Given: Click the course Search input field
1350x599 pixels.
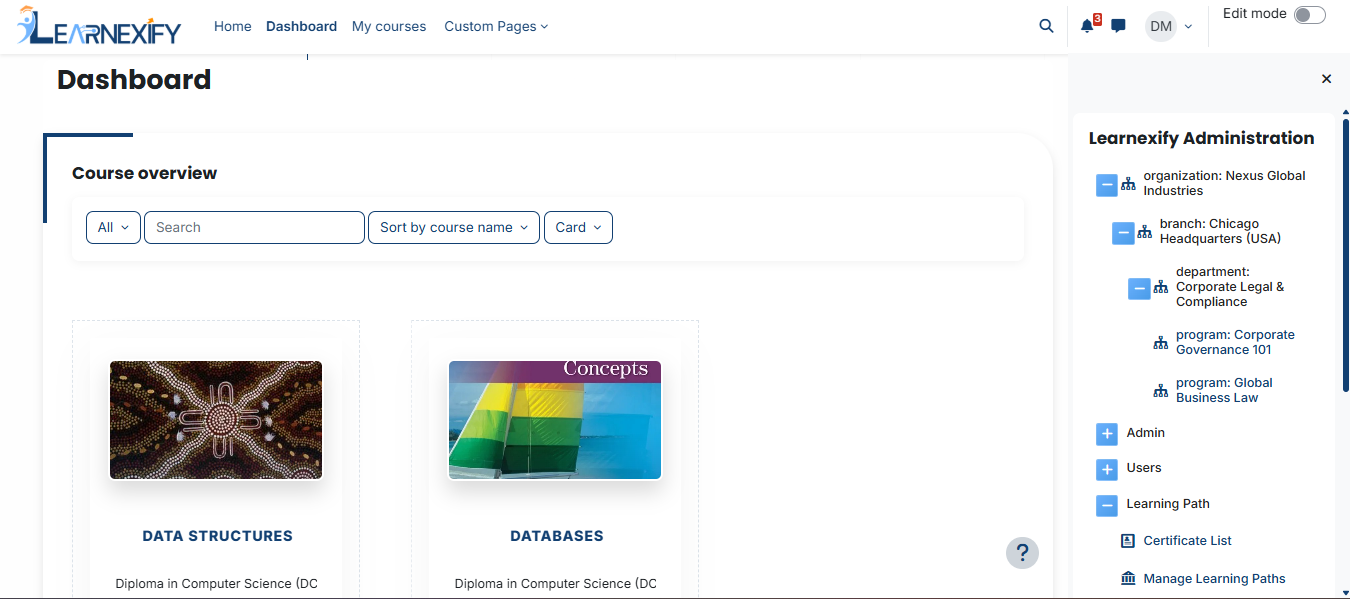Looking at the screenshot, I should [254, 228].
